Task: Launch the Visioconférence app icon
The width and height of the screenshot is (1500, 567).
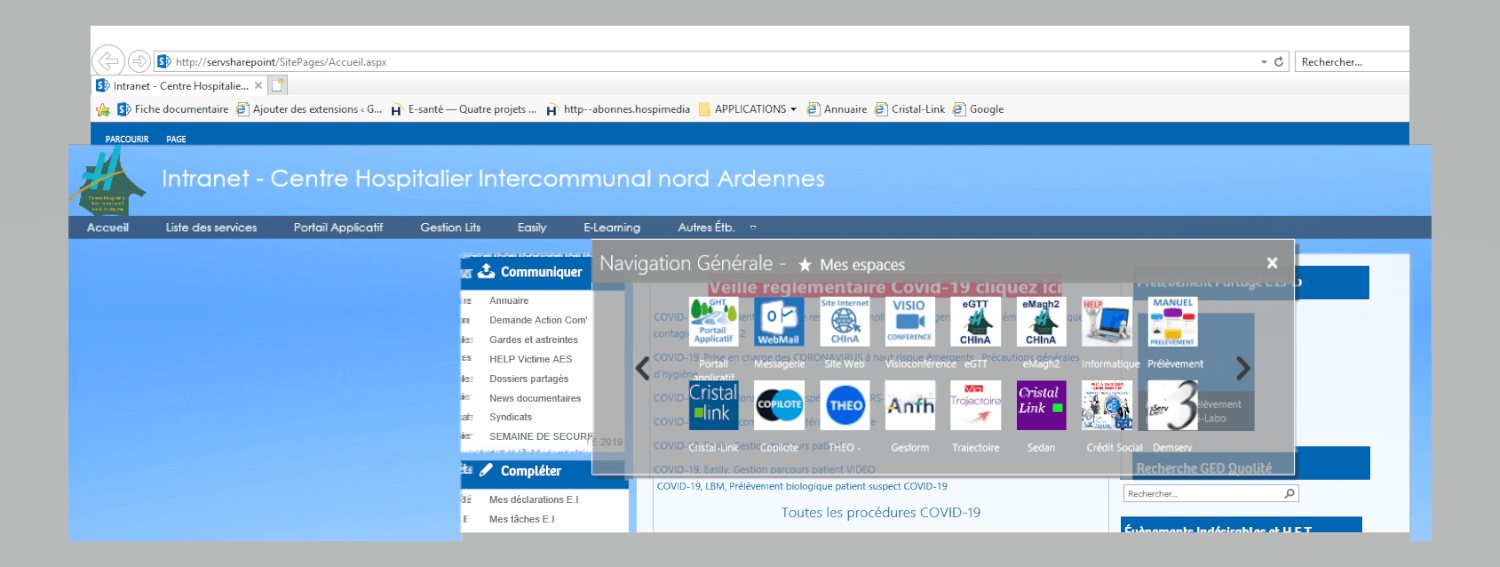Action: 909,322
